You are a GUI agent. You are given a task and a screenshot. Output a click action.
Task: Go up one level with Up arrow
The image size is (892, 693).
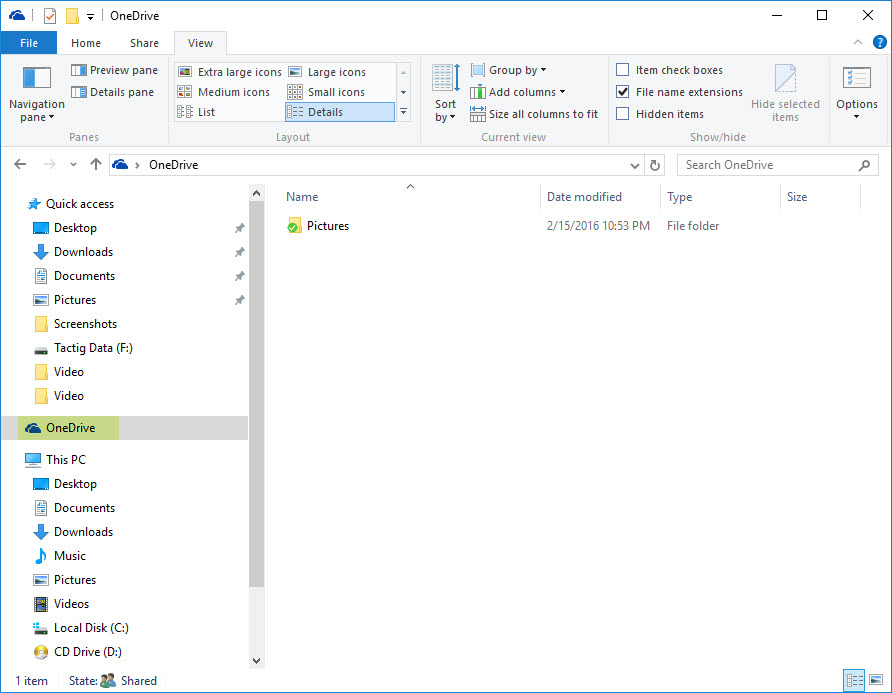click(x=96, y=164)
